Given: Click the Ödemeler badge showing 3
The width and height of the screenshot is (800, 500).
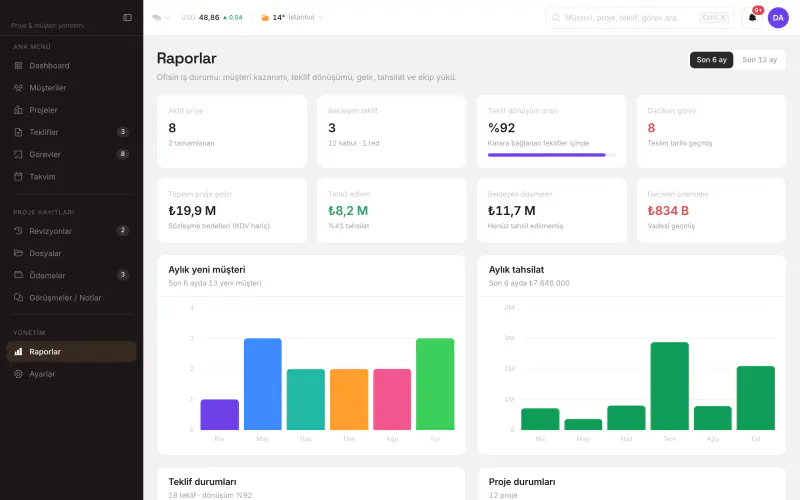Looking at the screenshot, I should click(x=122, y=274).
